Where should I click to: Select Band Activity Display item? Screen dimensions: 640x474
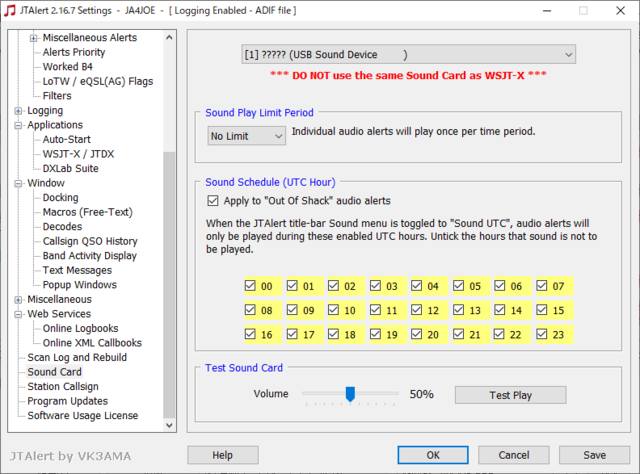90,256
